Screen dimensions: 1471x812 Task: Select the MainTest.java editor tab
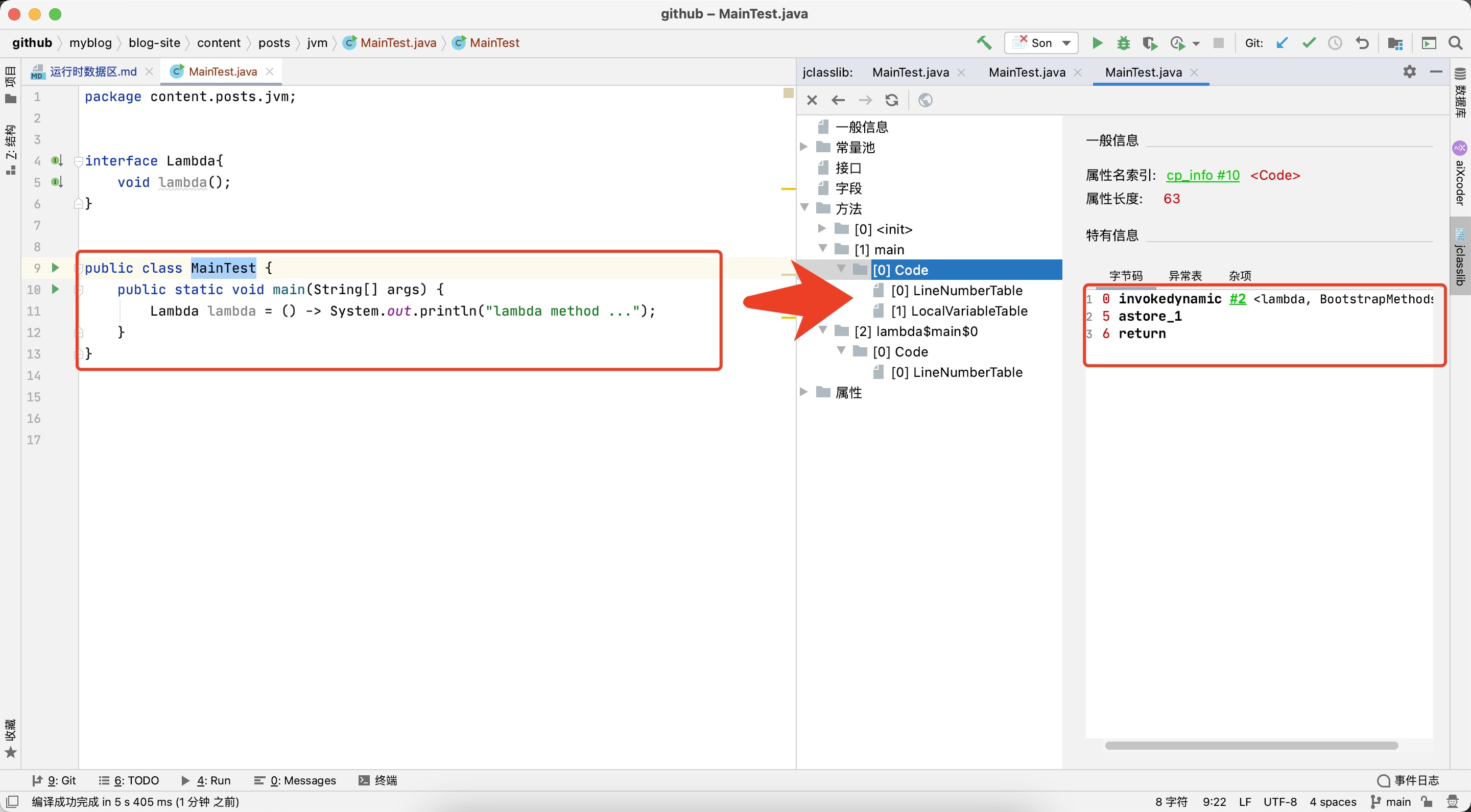pos(223,71)
